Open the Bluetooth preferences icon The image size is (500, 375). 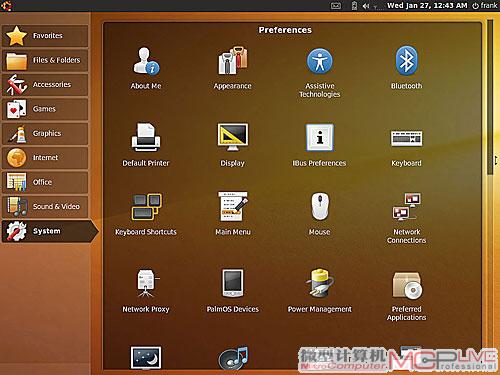[x=406, y=68]
